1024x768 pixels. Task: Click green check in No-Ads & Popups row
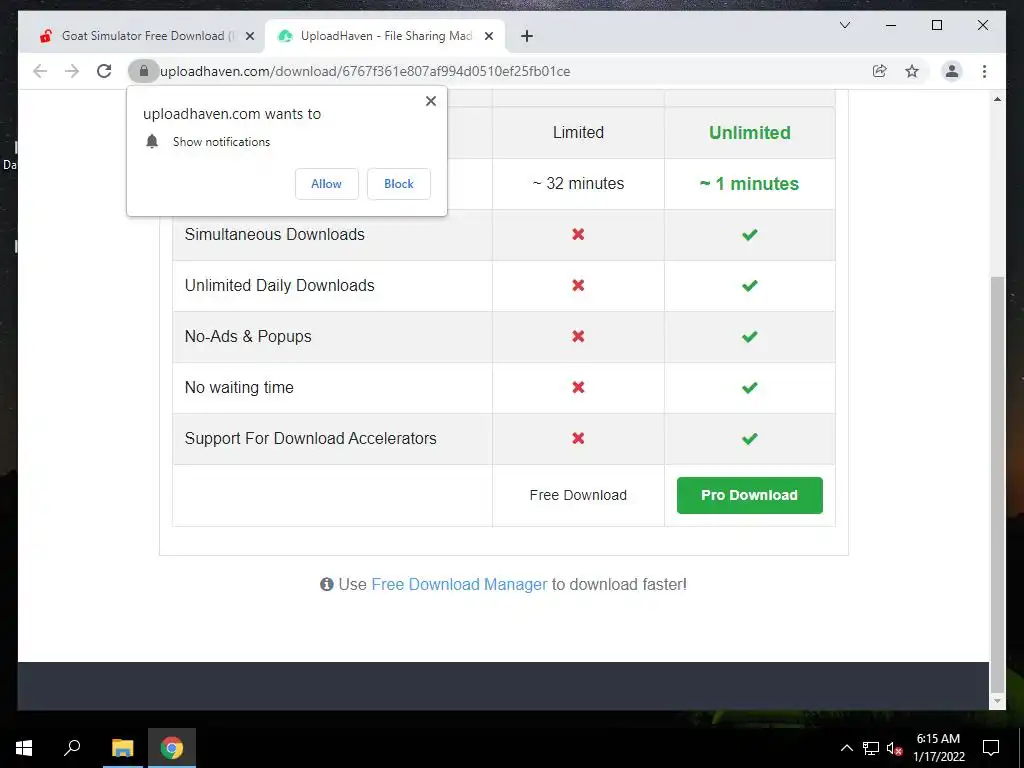pyautogui.click(x=750, y=336)
